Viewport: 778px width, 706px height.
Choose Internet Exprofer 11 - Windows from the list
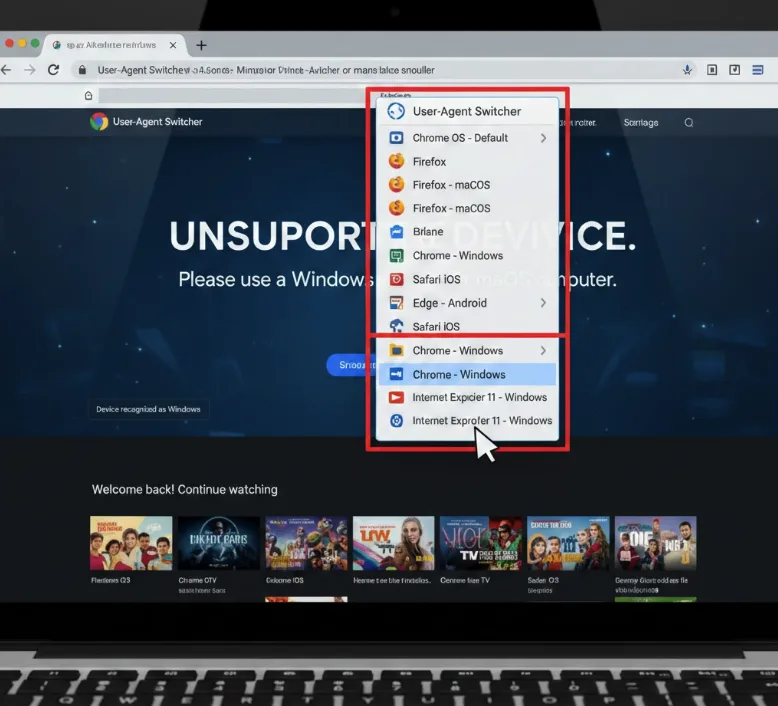(x=481, y=421)
